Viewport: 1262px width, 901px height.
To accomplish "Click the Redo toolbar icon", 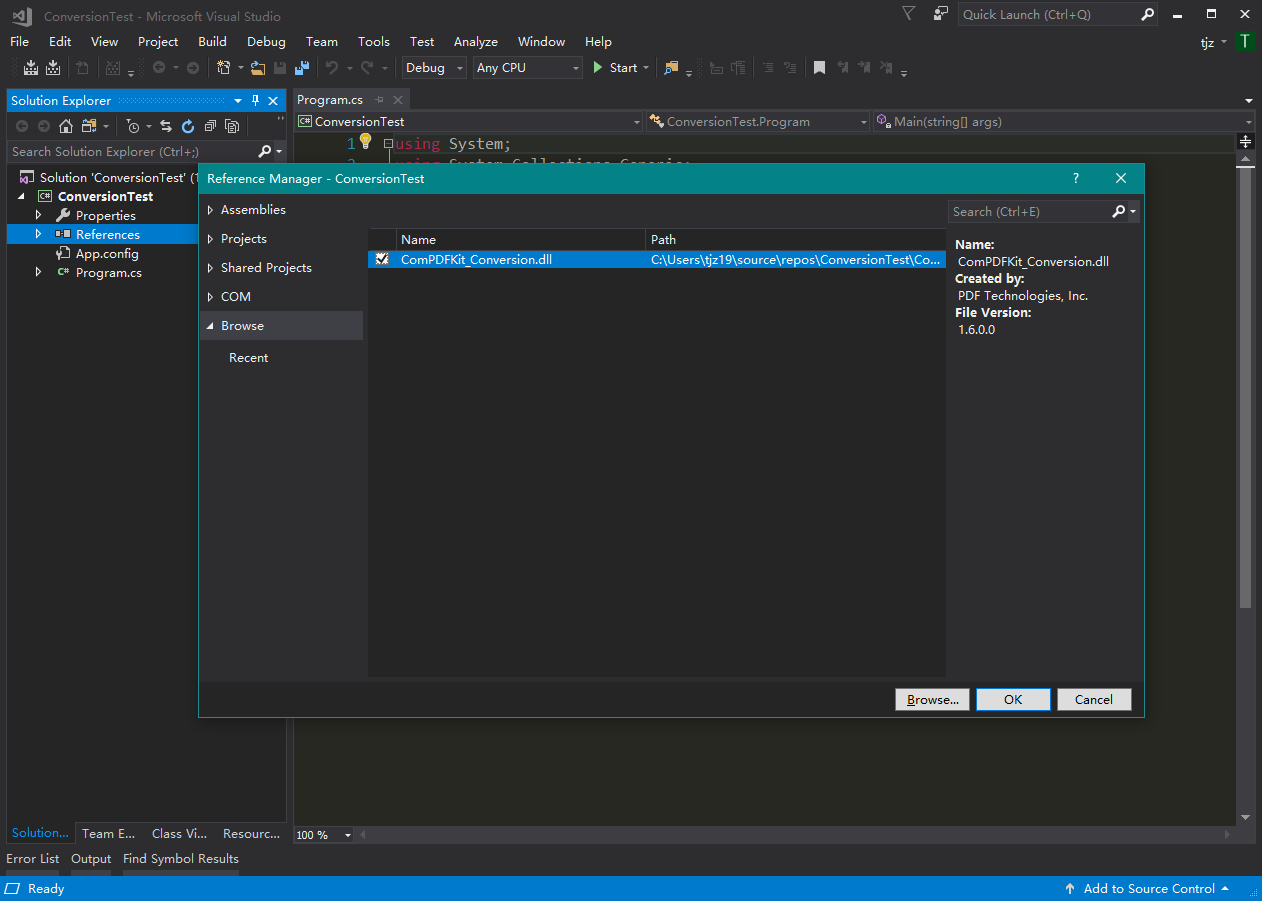I will pos(367,68).
